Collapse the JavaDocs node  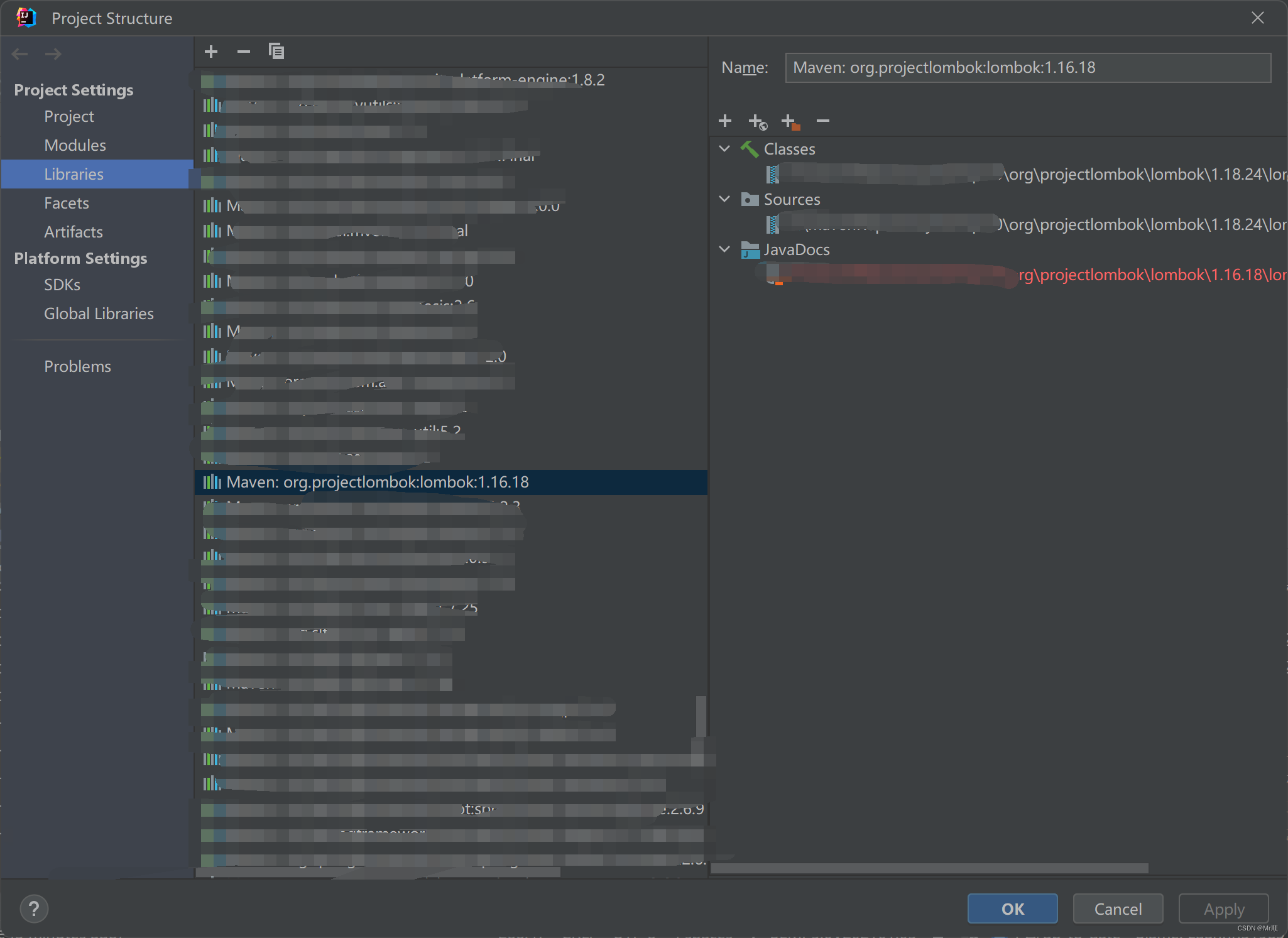coord(724,249)
